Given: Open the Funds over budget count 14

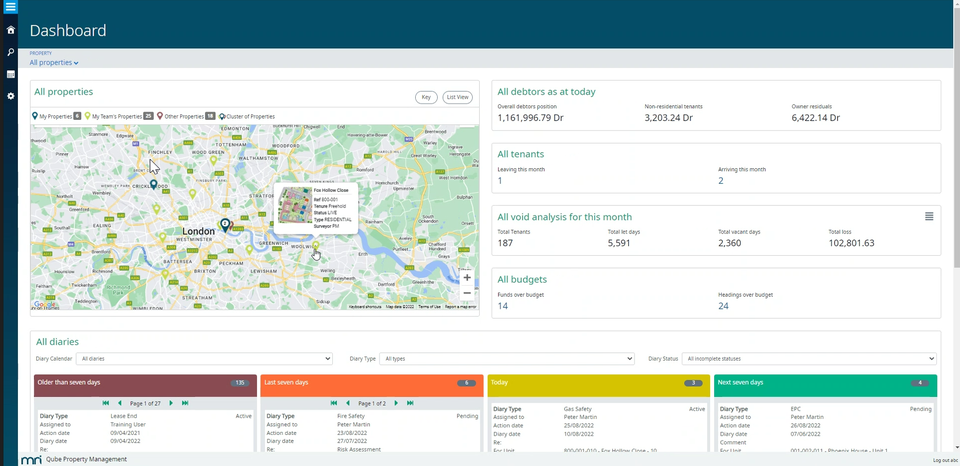Looking at the screenshot, I should click(x=503, y=306).
